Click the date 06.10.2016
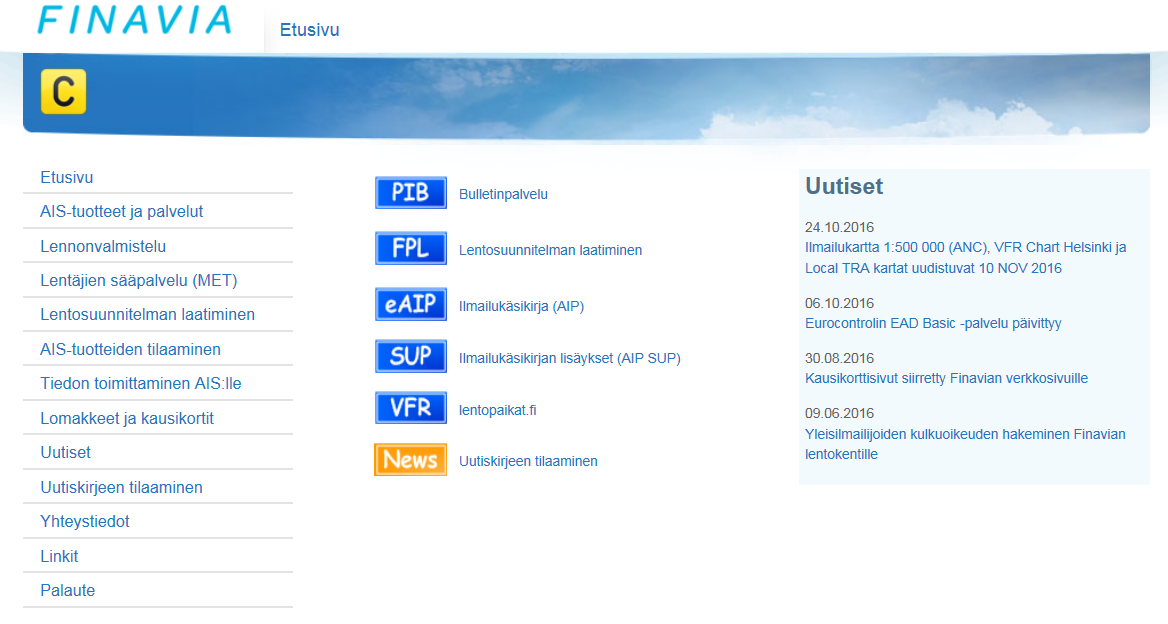The image size is (1168, 624). click(x=840, y=303)
